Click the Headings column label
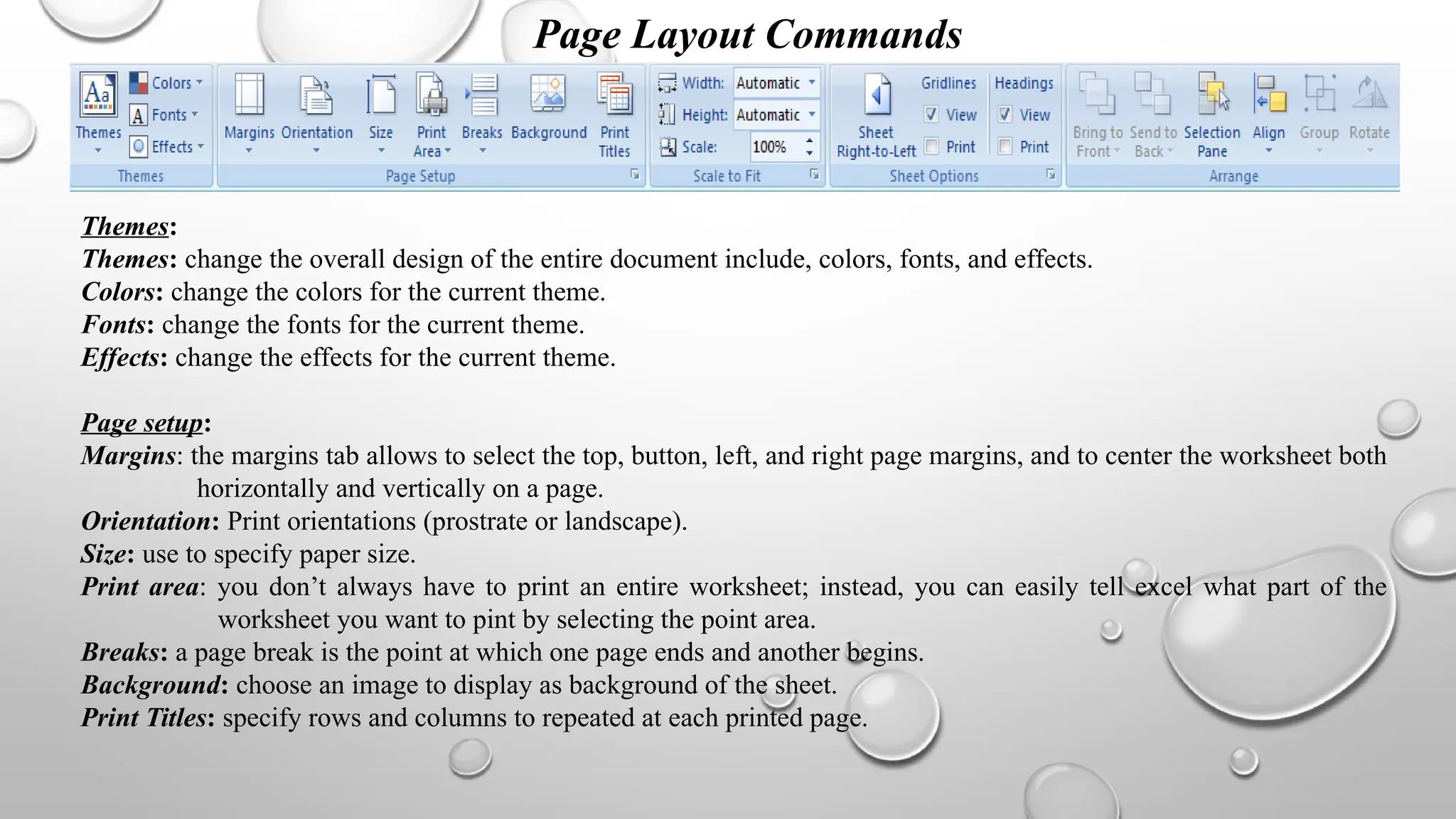Image resolution: width=1456 pixels, height=819 pixels. [x=1024, y=83]
